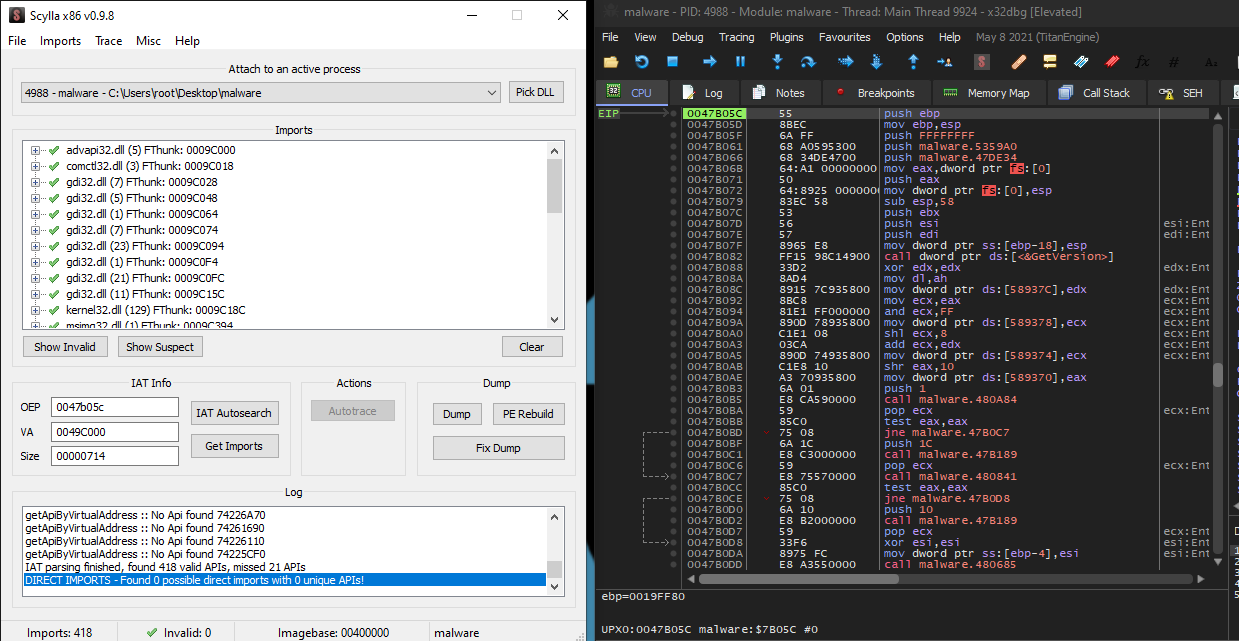Image resolution: width=1239 pixels, height=641 pixels.
Task: Toggle breakpoint dot at address 0047B0DD
Action: pyautogui.click(x=675, y=564)
